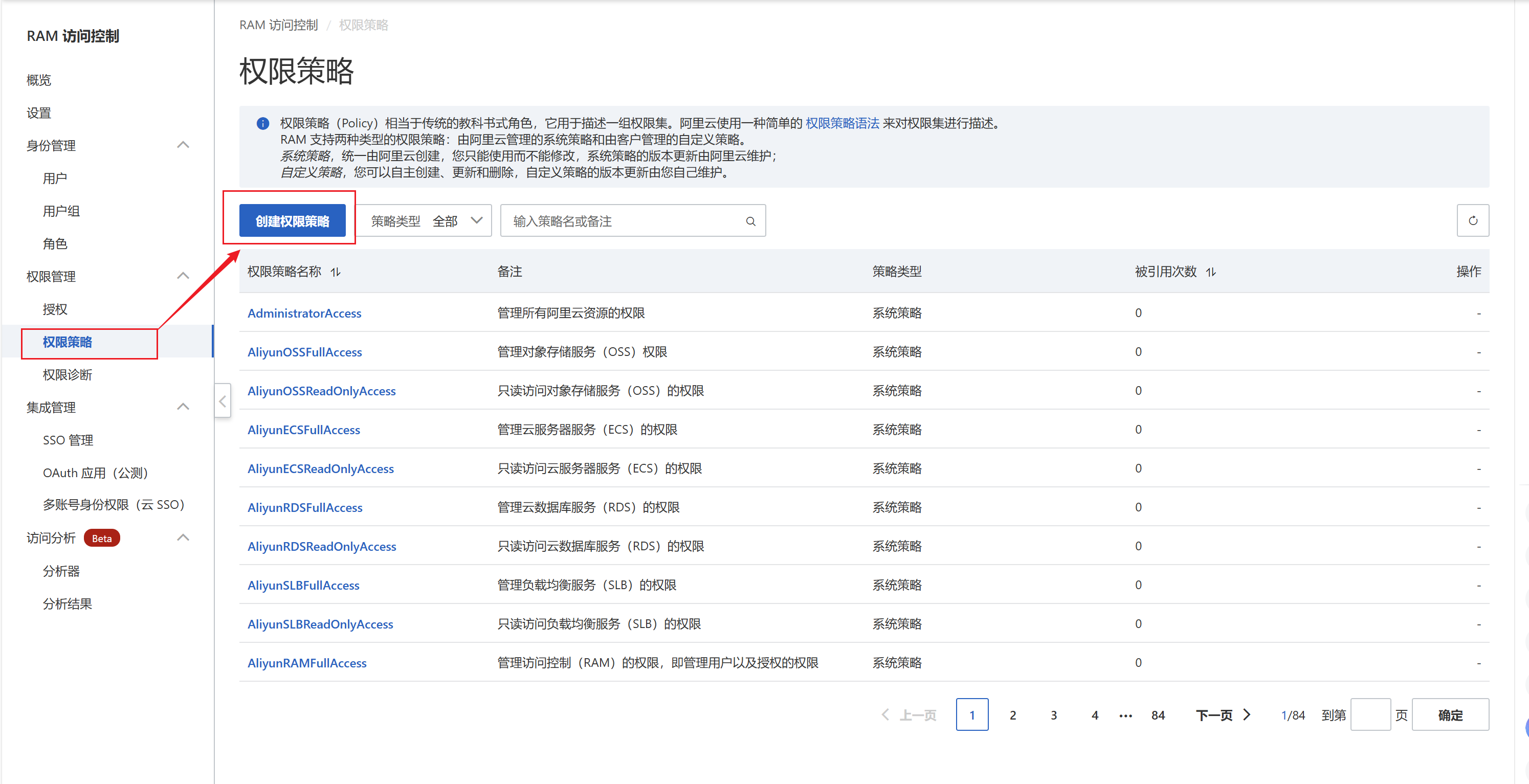Click the 创建权限策略 button

click(292, 221)
